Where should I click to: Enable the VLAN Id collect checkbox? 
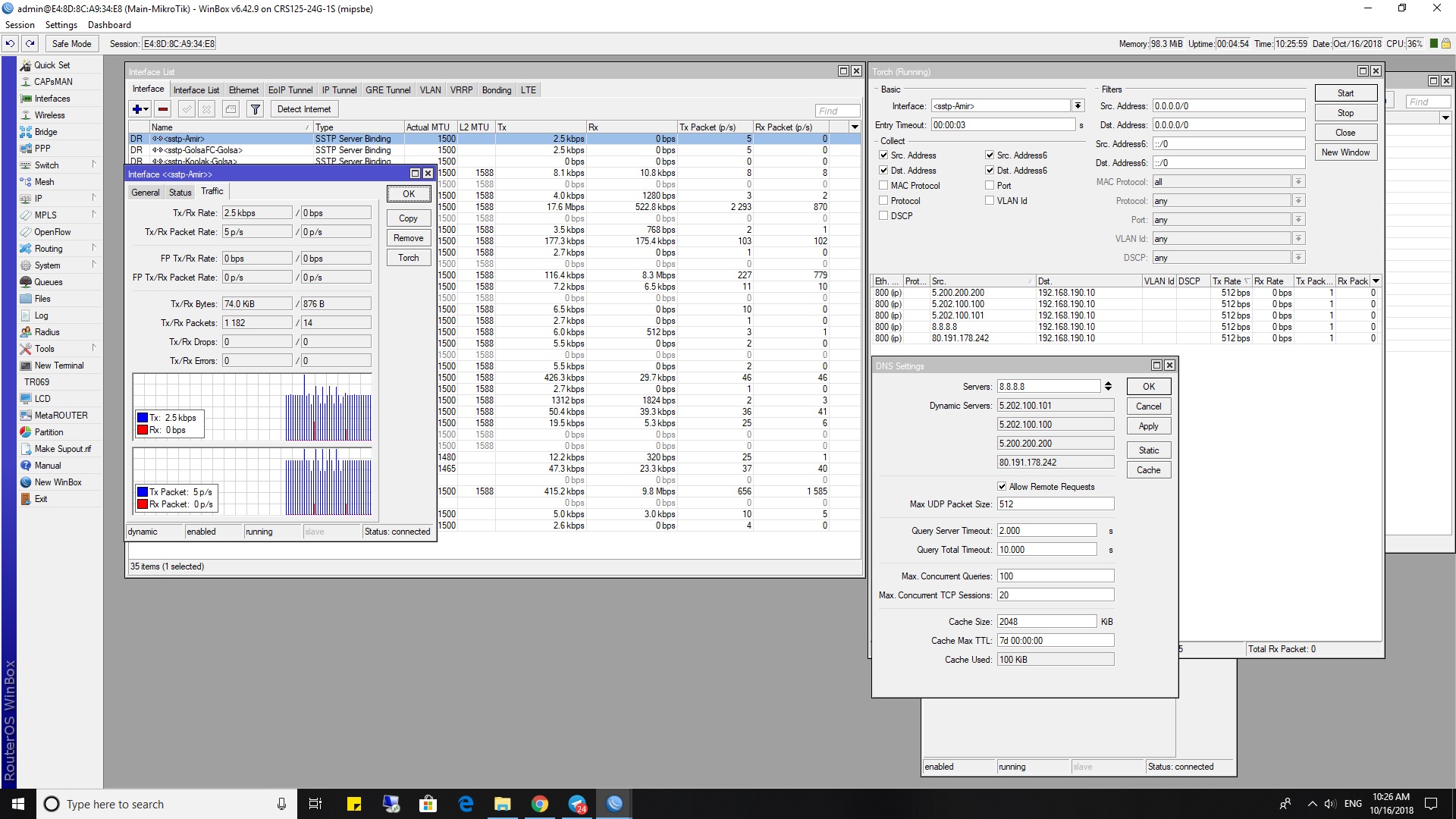(990, 201)
